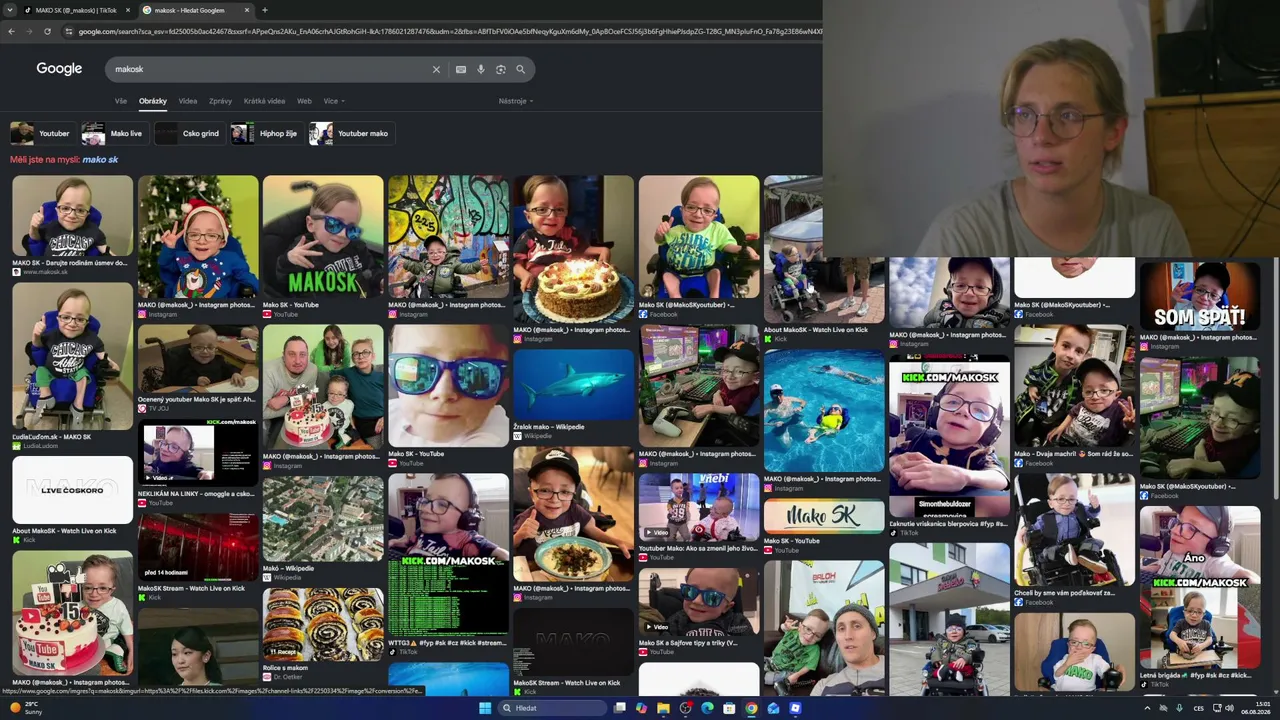Open the on-screen keyboard input tool
Image resolution: width=1280 pixels, height=720 pixels.
point(461,70)
